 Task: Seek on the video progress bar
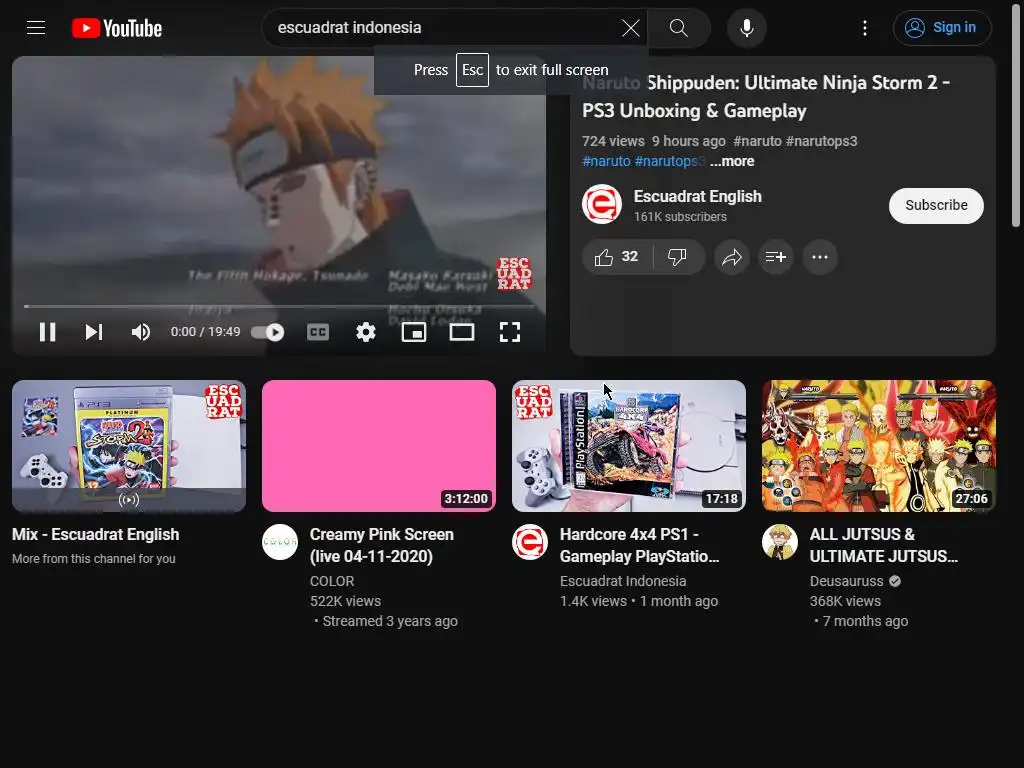tap(279, 306)
